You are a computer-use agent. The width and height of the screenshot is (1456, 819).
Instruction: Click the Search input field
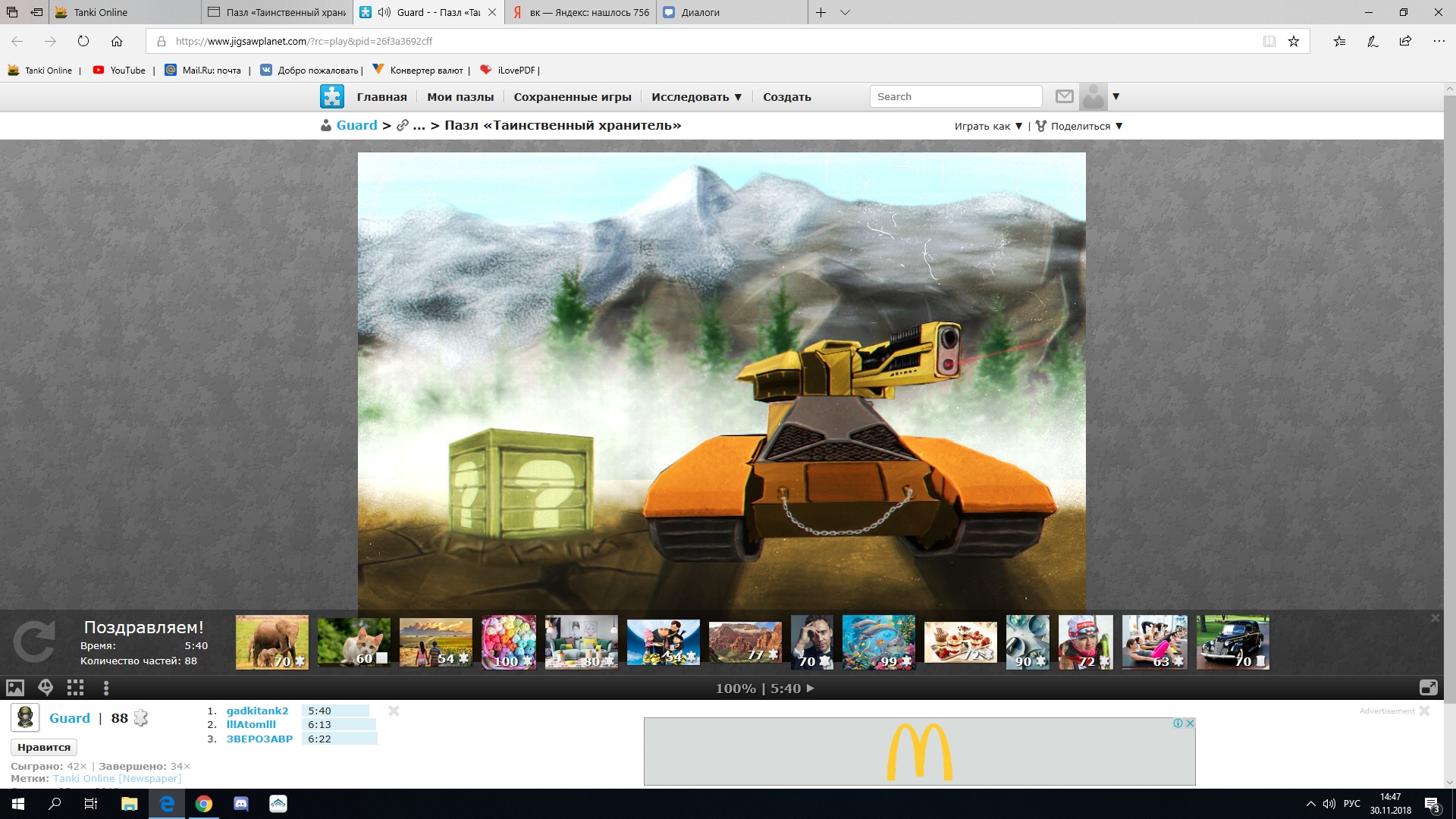(x=955, y=96)
